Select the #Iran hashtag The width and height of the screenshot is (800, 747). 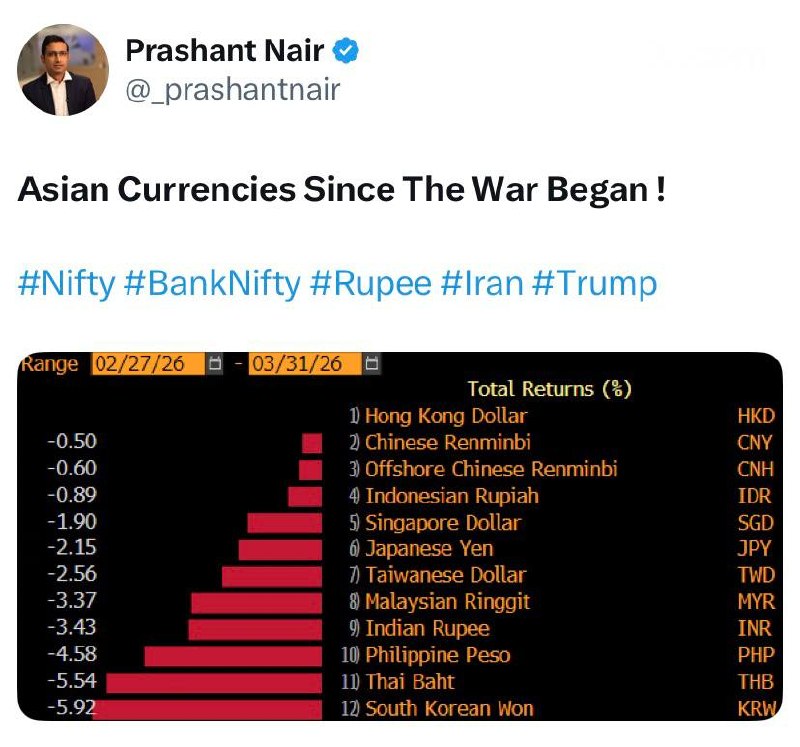point(482,283)
